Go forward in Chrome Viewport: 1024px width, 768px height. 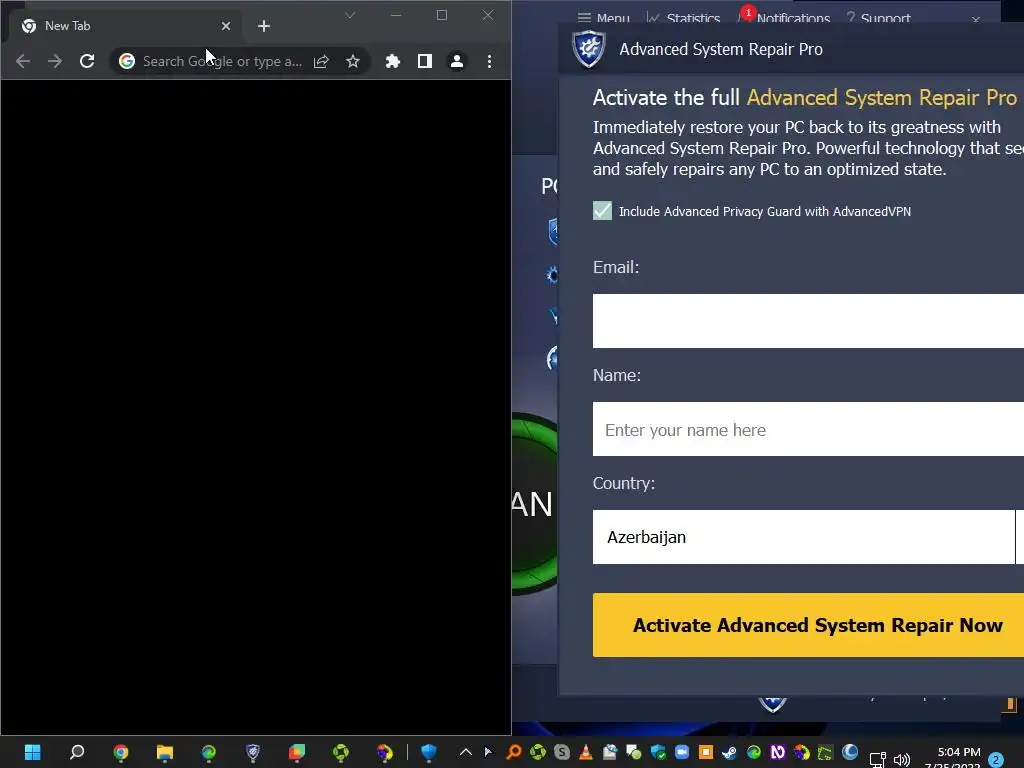[55, 61]
